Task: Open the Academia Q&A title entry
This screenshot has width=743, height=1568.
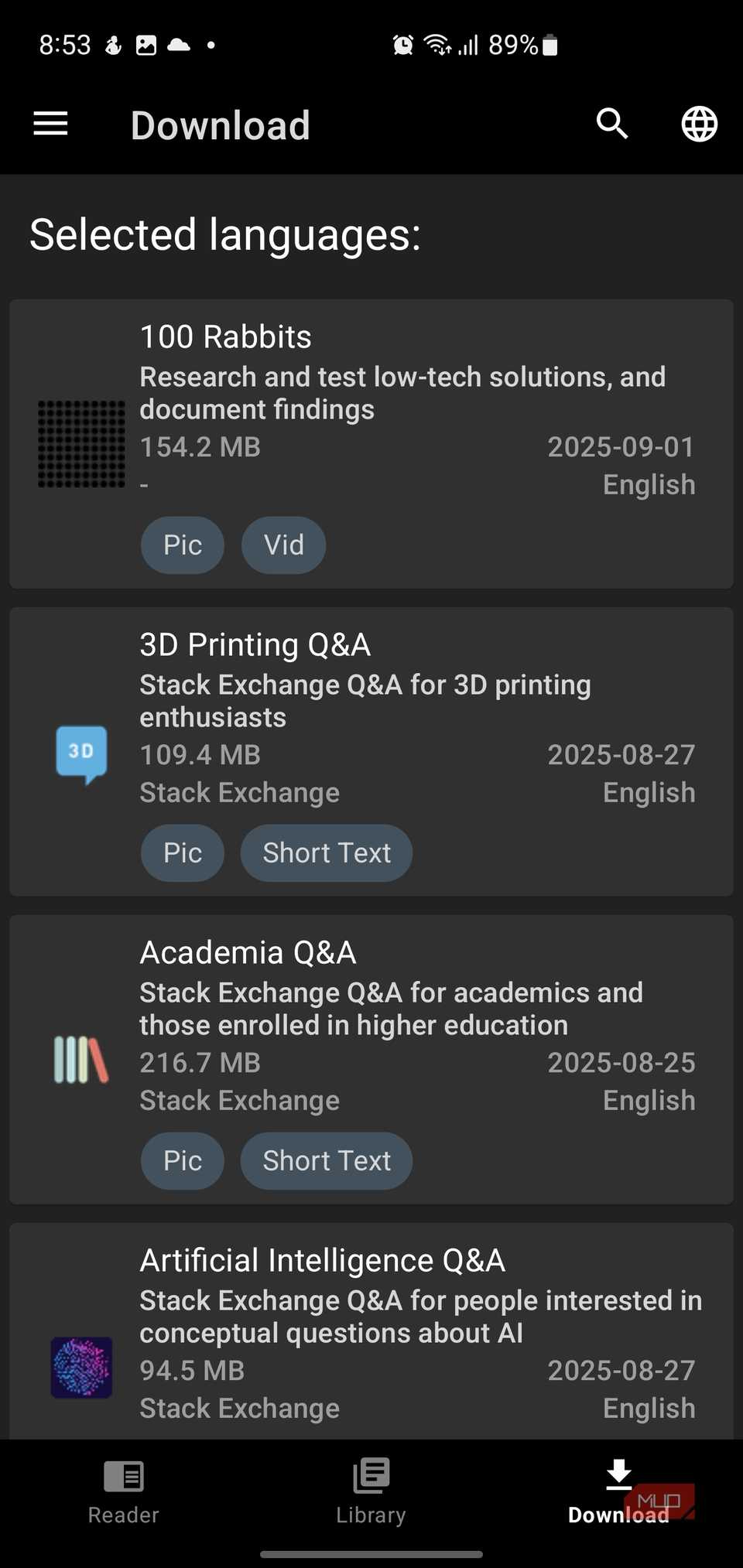Action: pyautogui.click(x=248, y=953)
